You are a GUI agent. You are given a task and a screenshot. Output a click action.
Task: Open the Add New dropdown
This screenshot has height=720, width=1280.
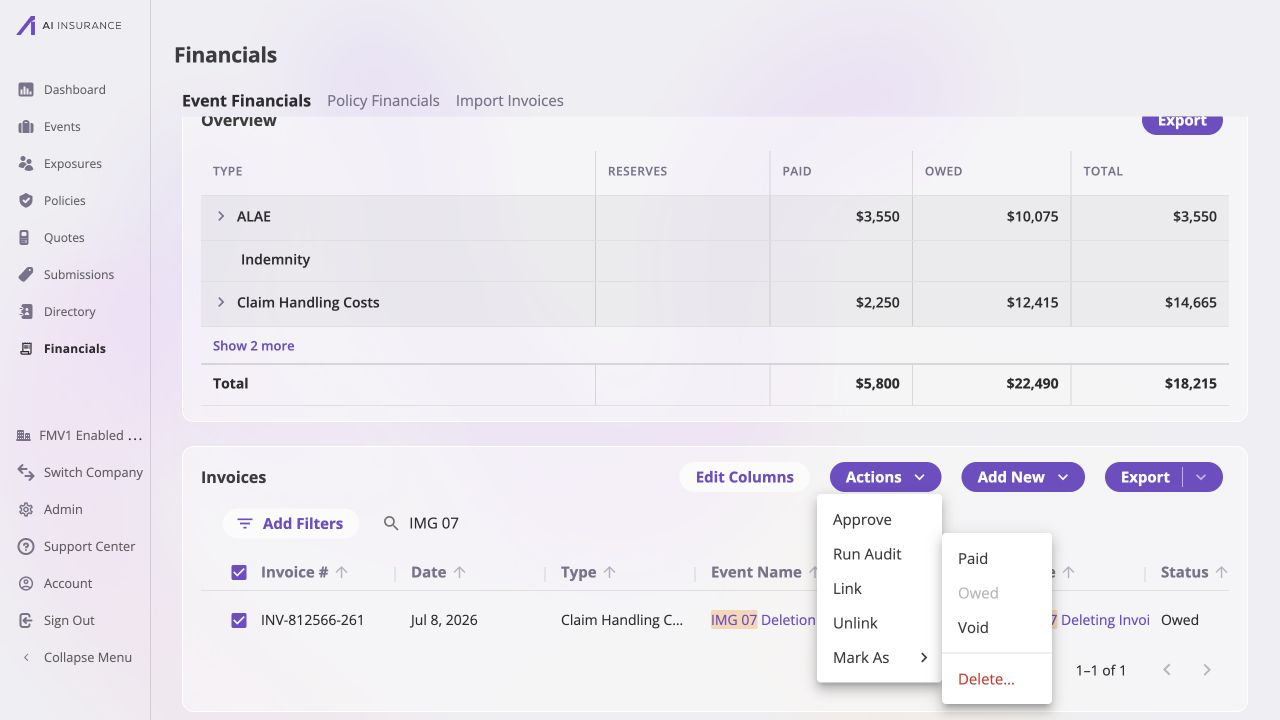[x=1023, y=477]
